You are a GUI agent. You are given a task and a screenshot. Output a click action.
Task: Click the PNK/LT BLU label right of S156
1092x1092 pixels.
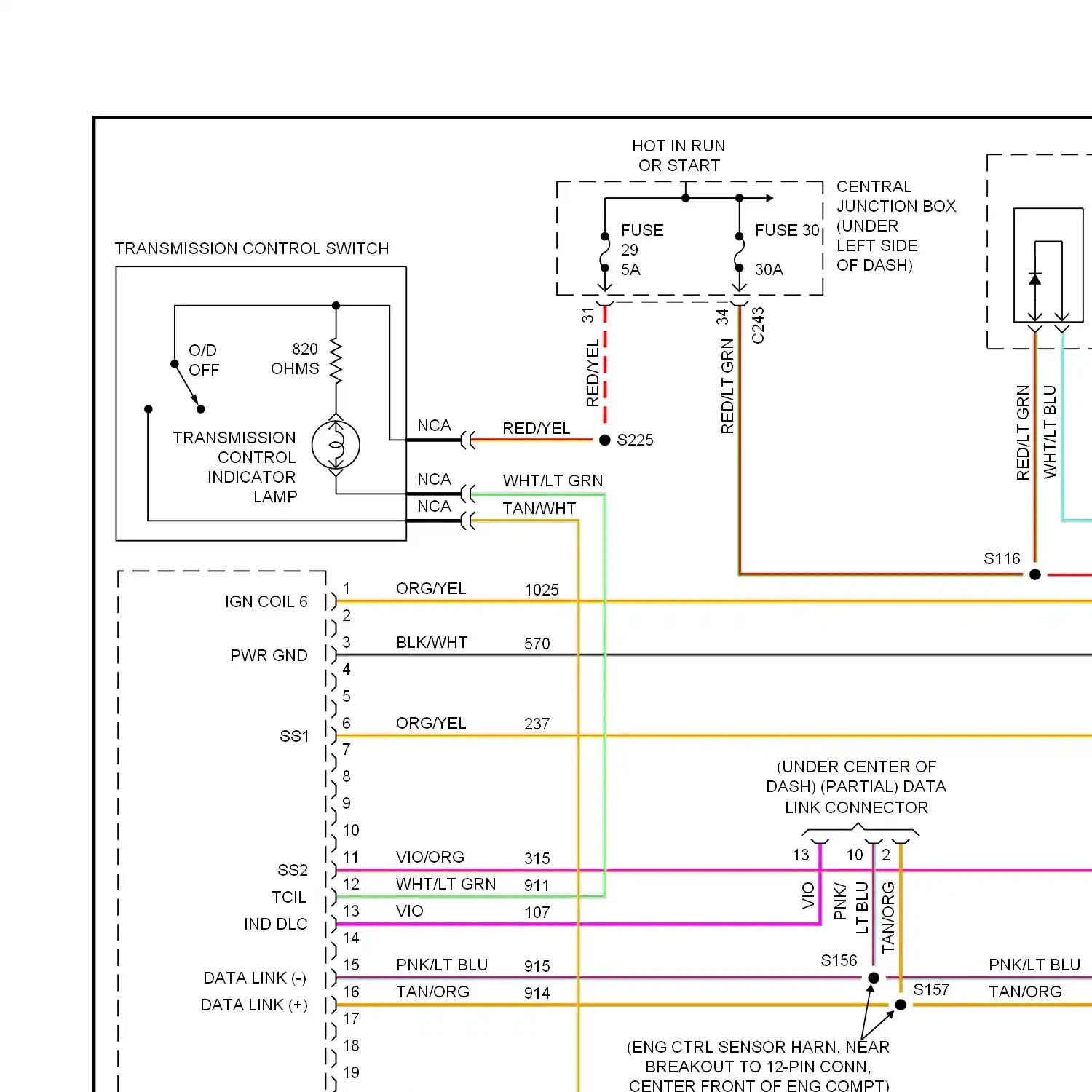[x=1034, y=965]
